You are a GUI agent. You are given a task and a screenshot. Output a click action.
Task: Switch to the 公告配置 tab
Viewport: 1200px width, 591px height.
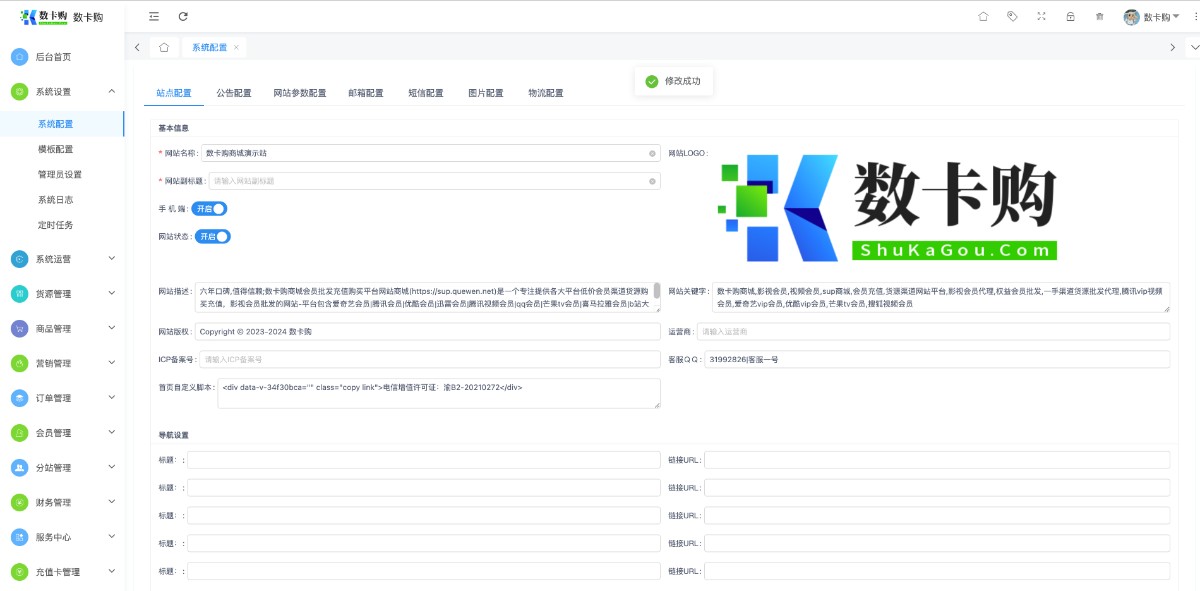(234, 93)
